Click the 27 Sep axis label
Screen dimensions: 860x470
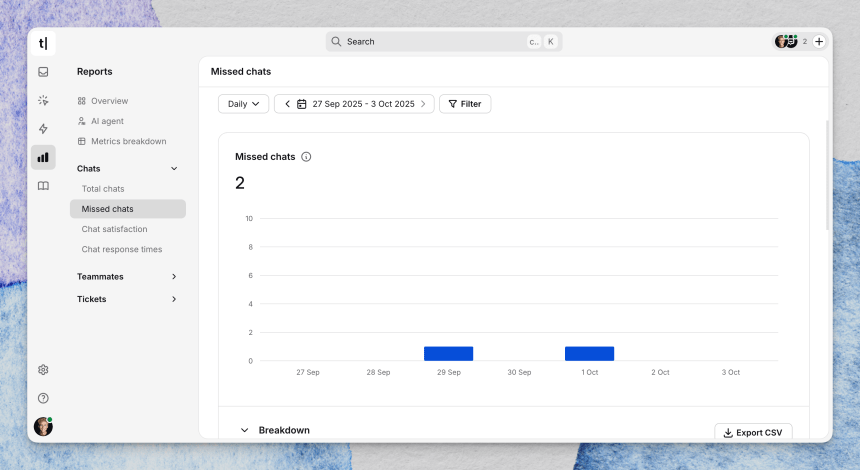coord(308,372)
